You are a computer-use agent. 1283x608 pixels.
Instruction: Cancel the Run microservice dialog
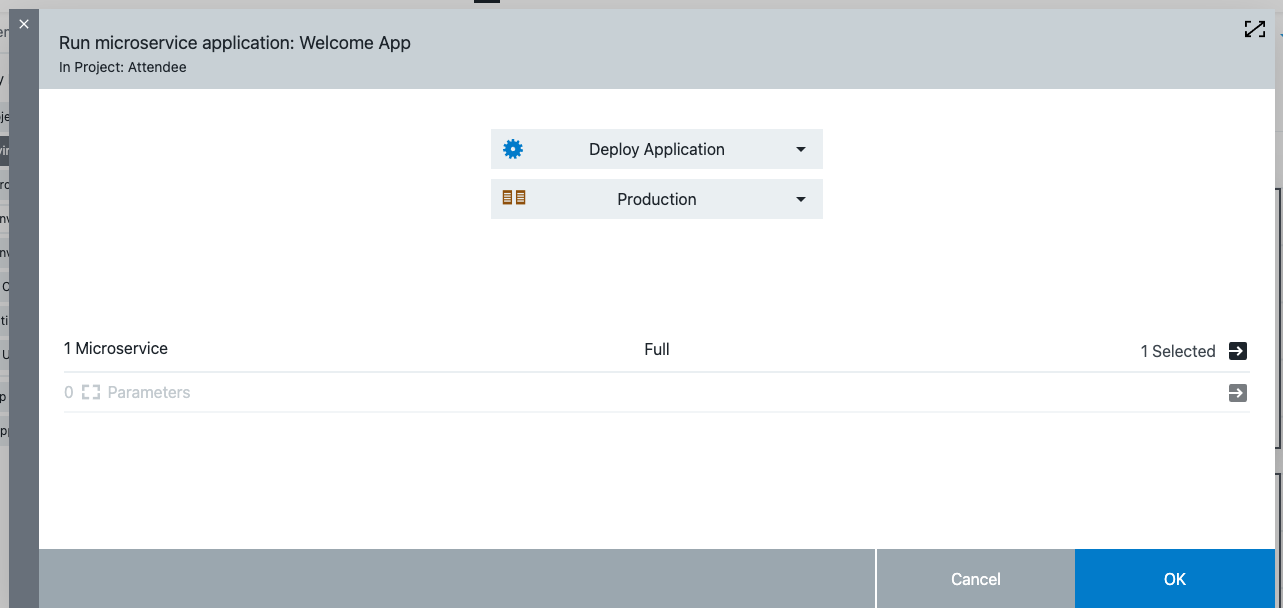(x=974, y=578)
